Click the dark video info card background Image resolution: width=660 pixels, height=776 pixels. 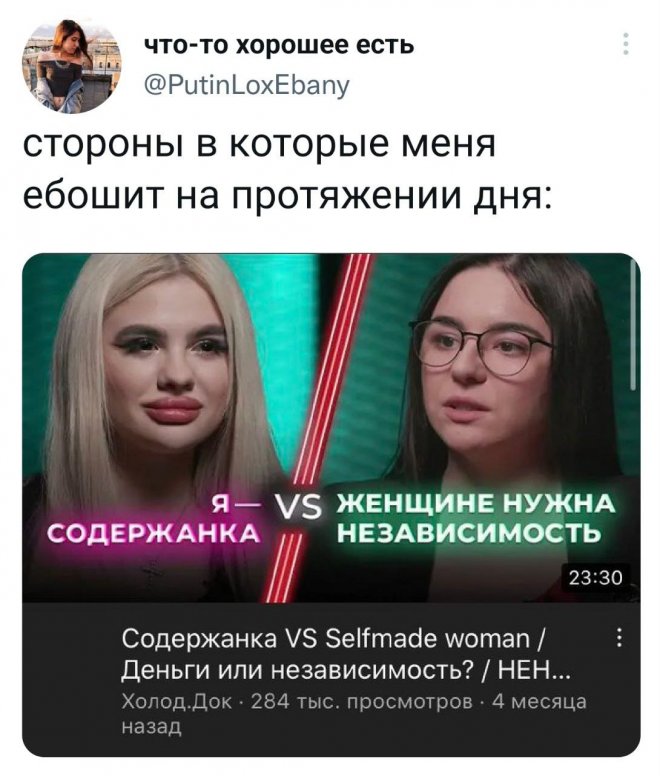click(x=331, y=679)
